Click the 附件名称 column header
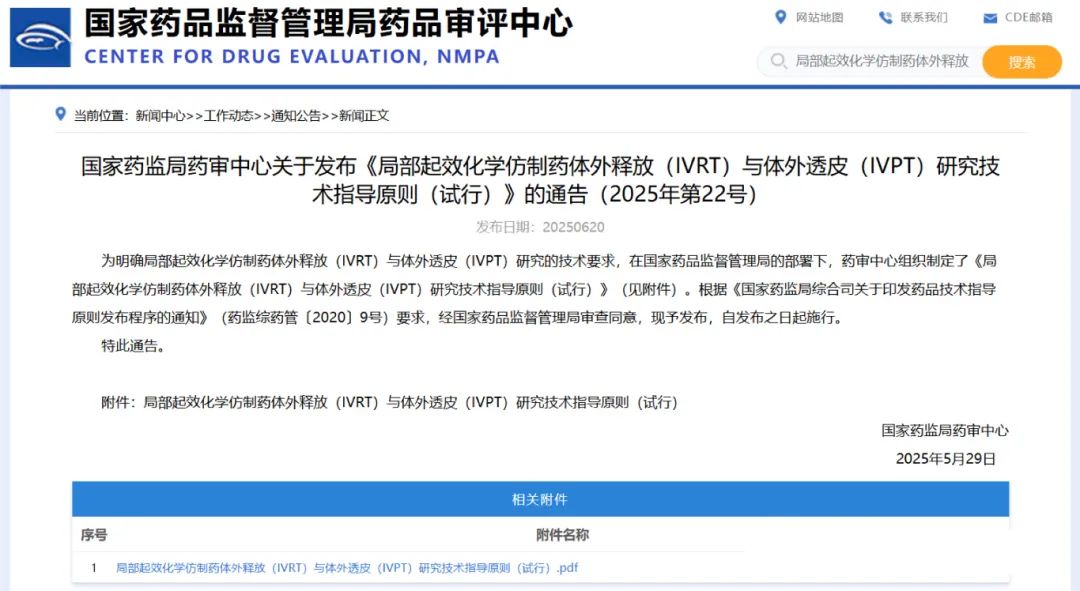1080x591 pixels. point(562,535)
